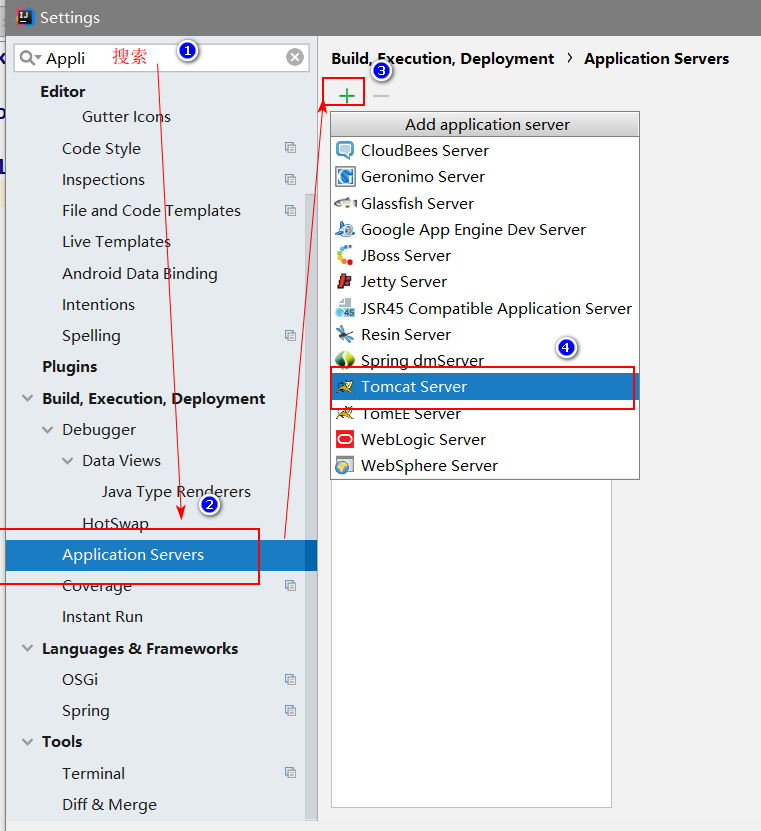Choose WebLogic Server menu entry
This screenshot has width=761, height=831.
coord(485,439)
